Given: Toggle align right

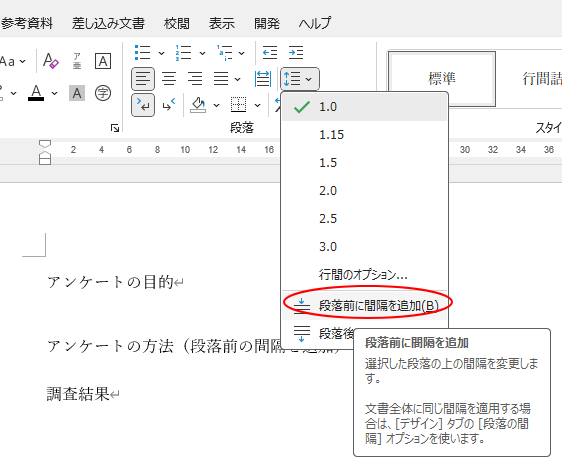Looking at the screenshot, I should coord(195,78).
